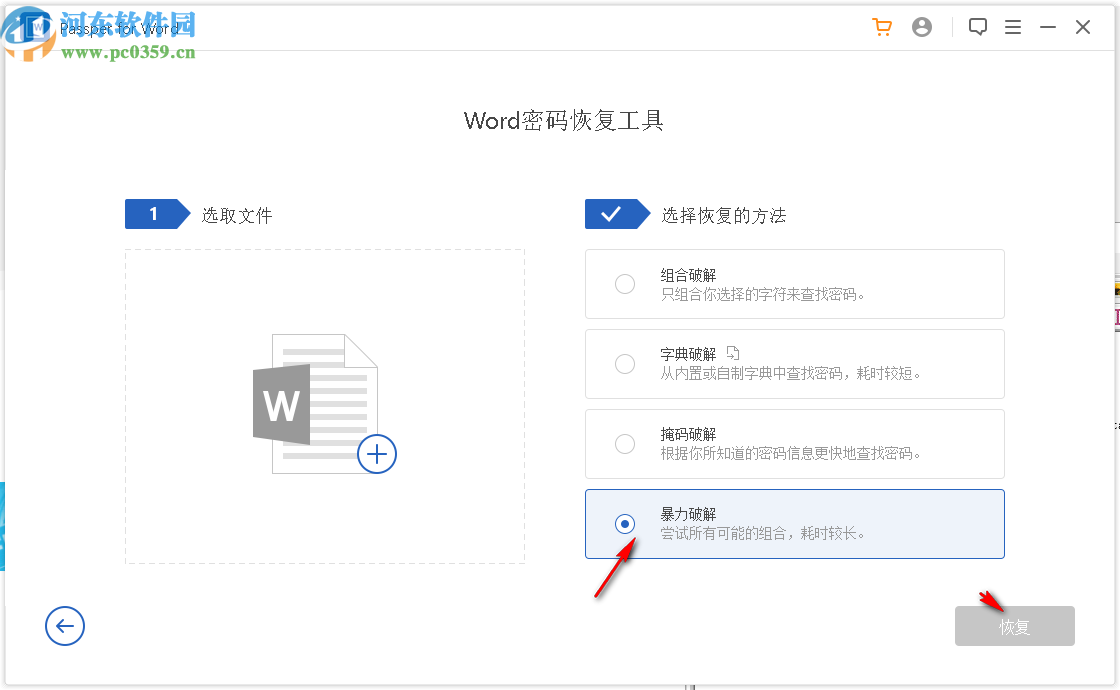The width and height of the screenshot is (1120, 690).
Task: Click the 恢复 recovery button
Action: (1014, 626)
